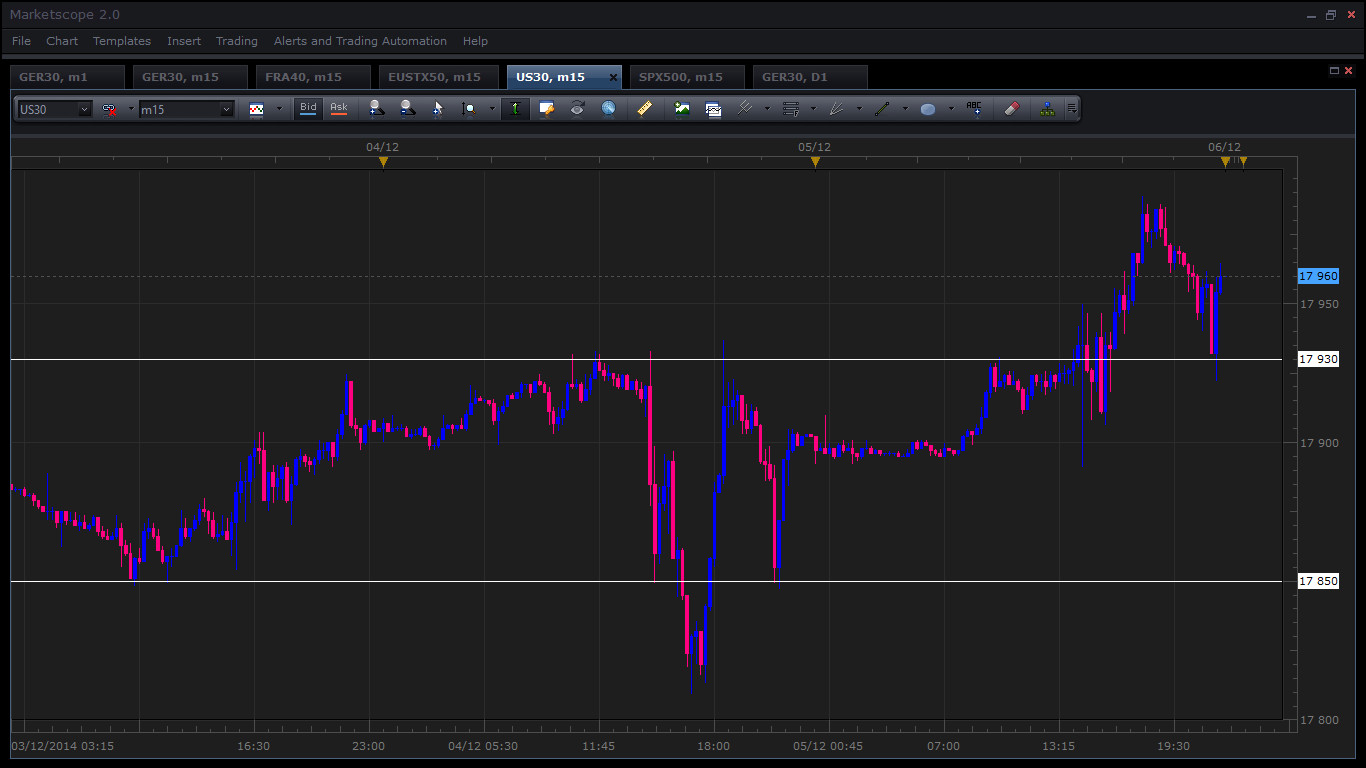
Task: Toggle the Ask price display
Action: (x=339, y=108)
